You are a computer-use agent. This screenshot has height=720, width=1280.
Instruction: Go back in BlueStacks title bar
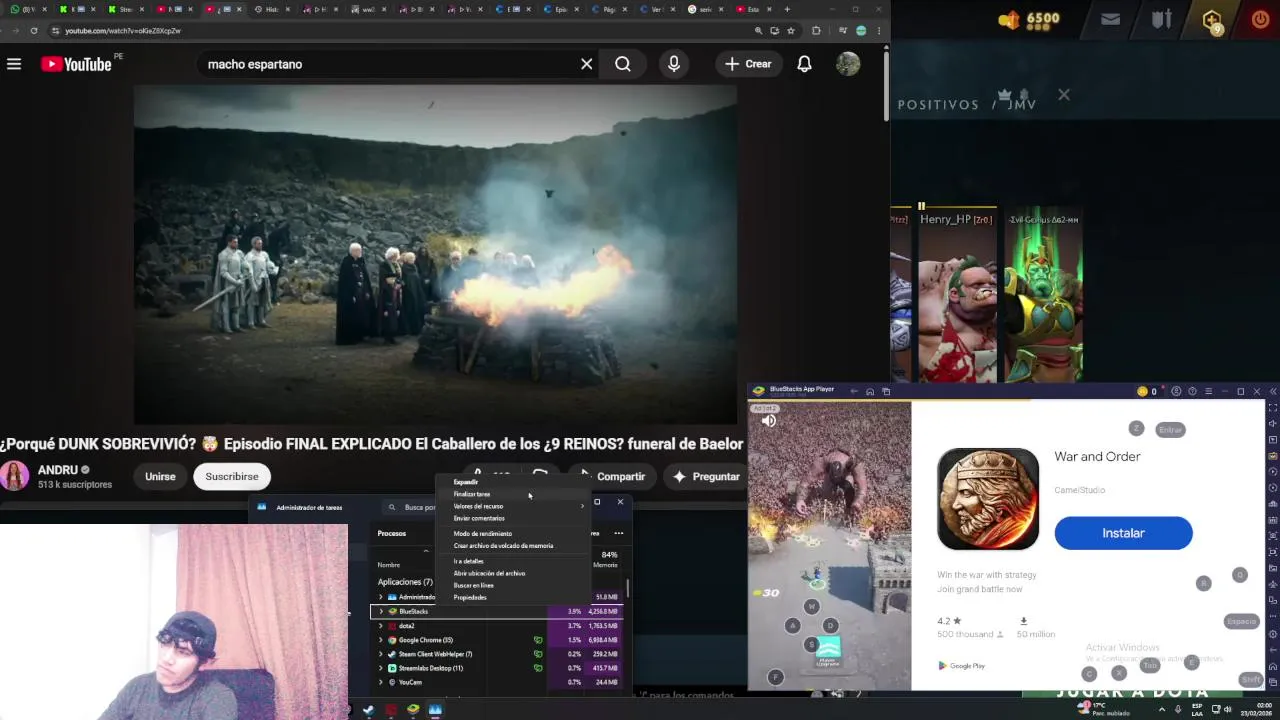pos(853,391)
